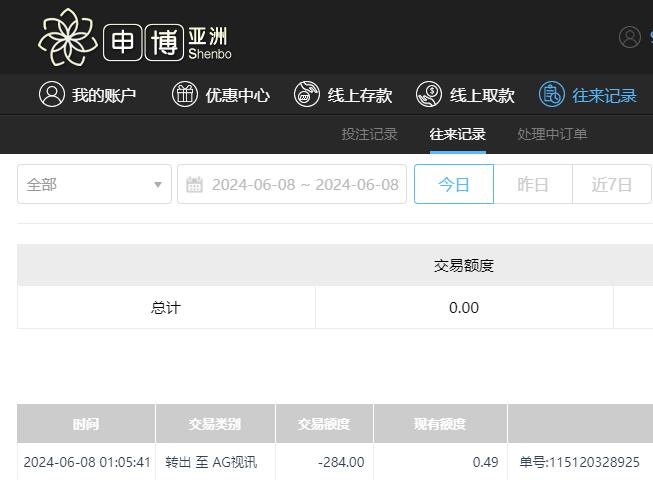Click the 线上取款 withdrawal icon
Image resolution: width=653 pixels, height=480 pixels.
pyautogui.click(x=429, y=94)
